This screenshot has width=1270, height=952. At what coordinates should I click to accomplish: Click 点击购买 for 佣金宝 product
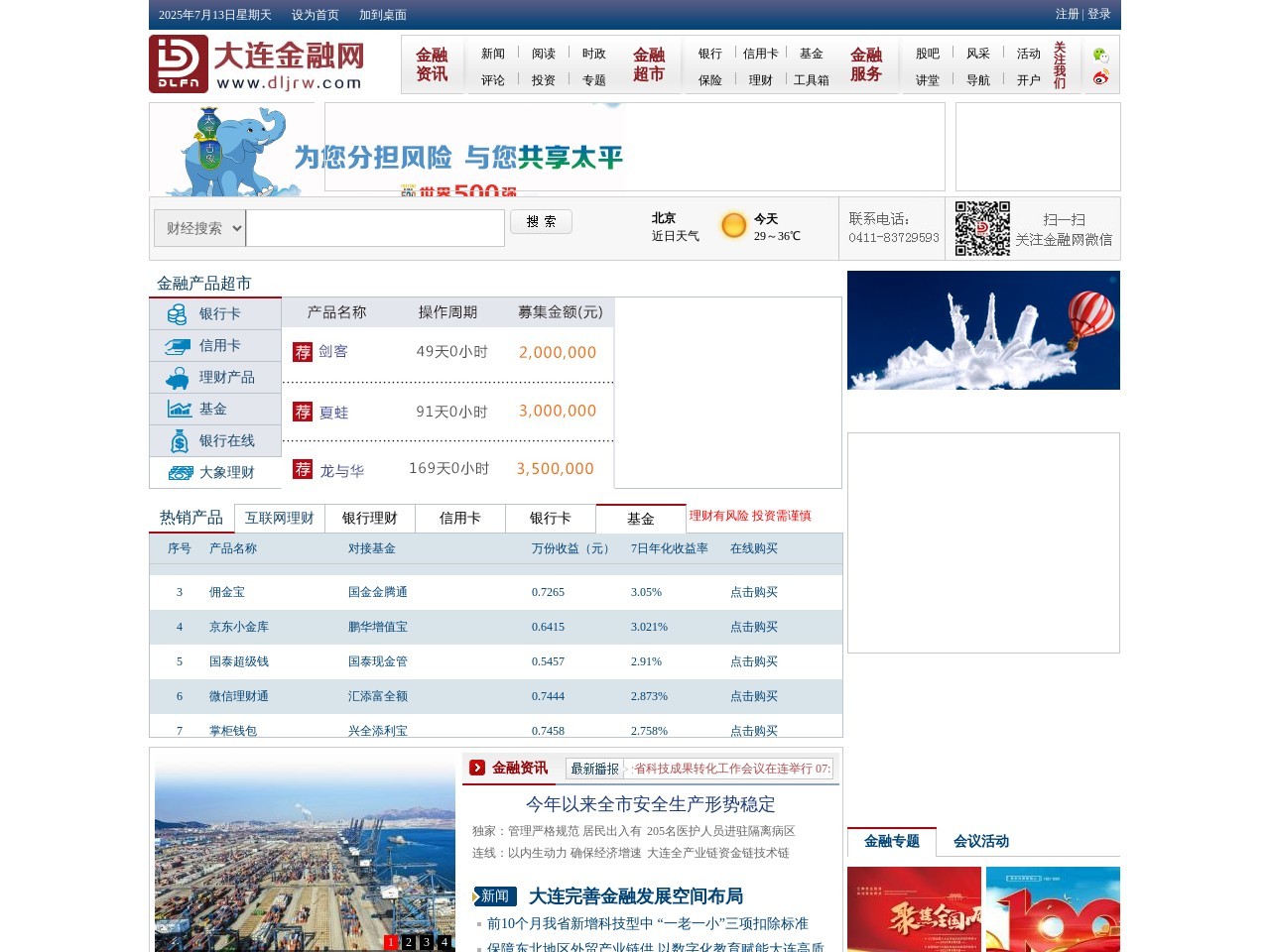[x=754, y=592]
